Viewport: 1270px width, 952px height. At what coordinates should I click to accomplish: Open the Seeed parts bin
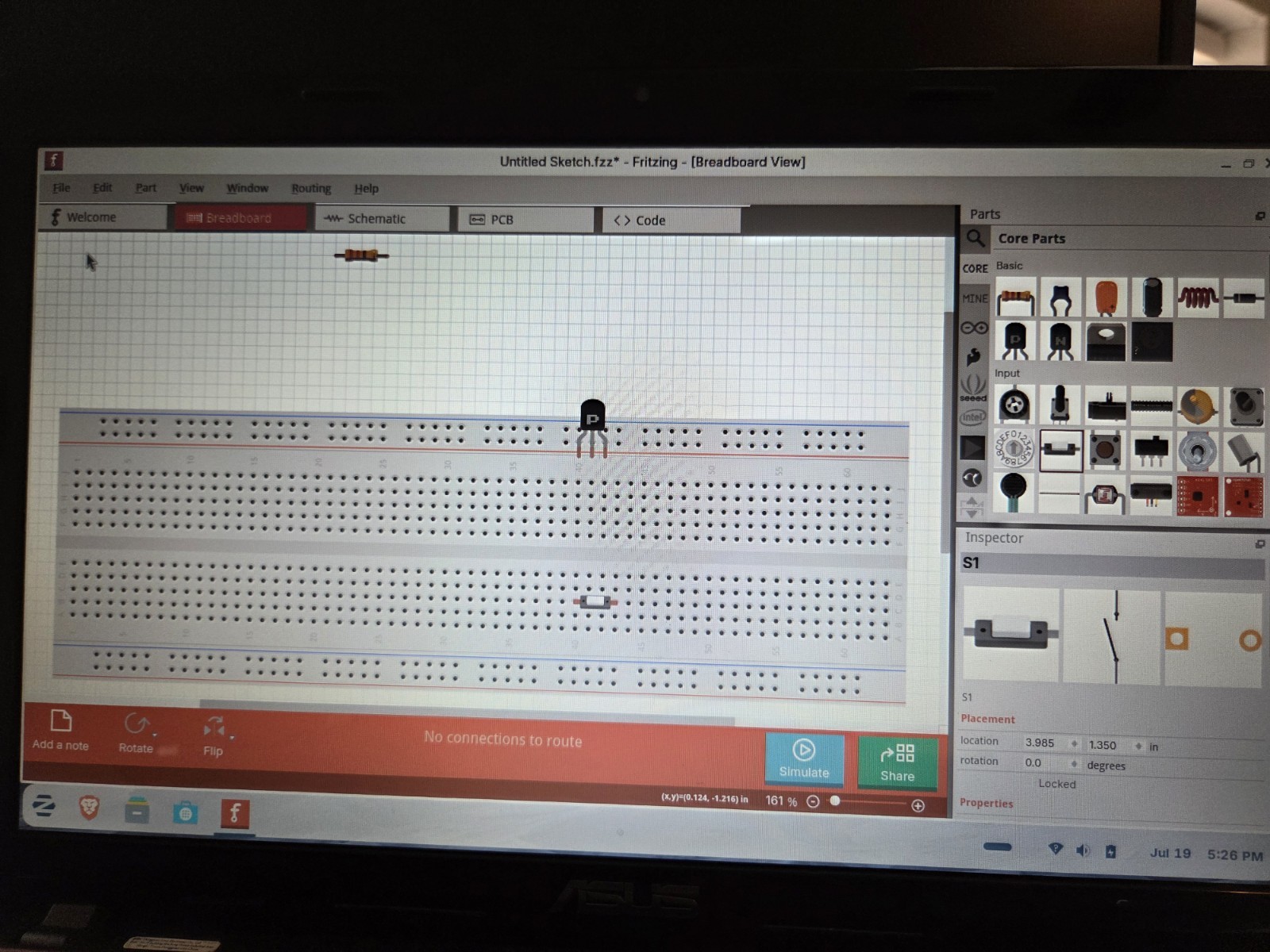pyautogui.click(x=973, y=387)
